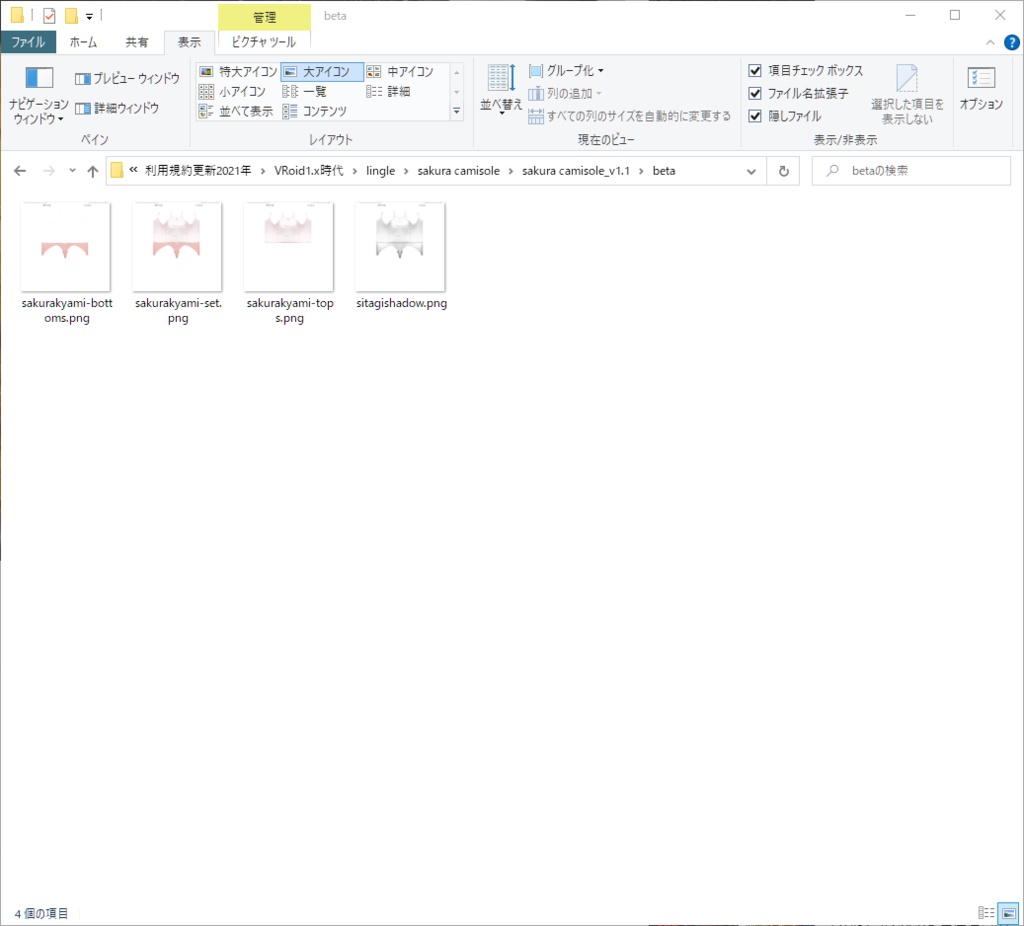Toggle the Preview pane button

click(x=127, y=78)
